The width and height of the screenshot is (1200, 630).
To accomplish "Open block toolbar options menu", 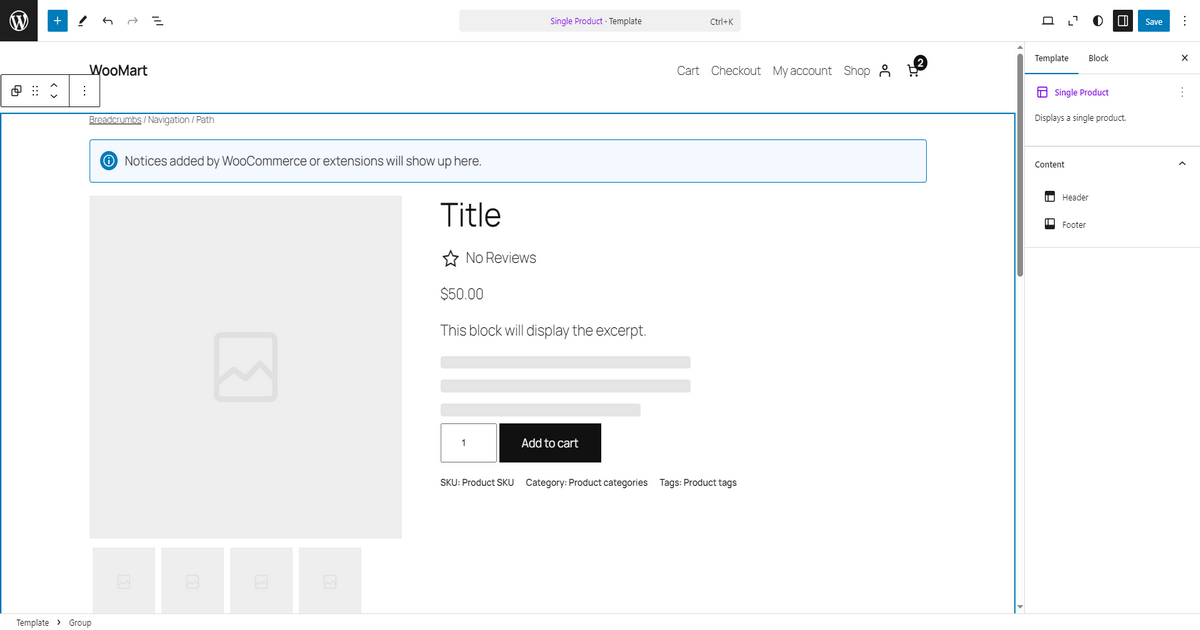I will pyautogui.click(x=84, y=91).
